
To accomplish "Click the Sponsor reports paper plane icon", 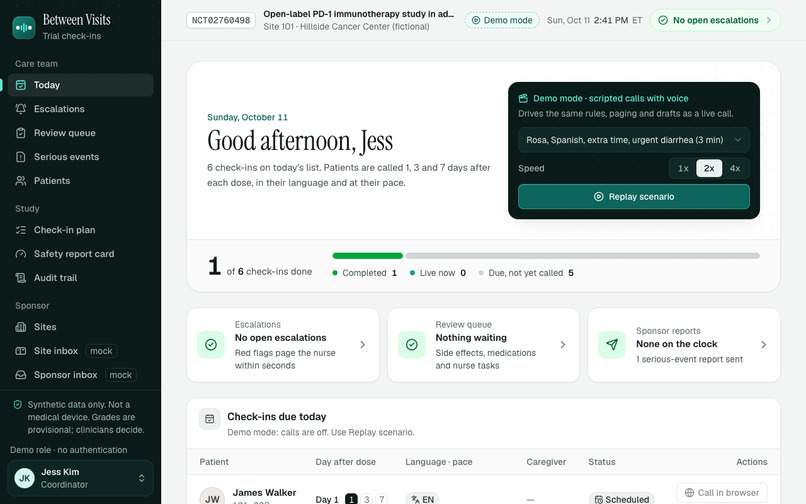I will (612, 345).
